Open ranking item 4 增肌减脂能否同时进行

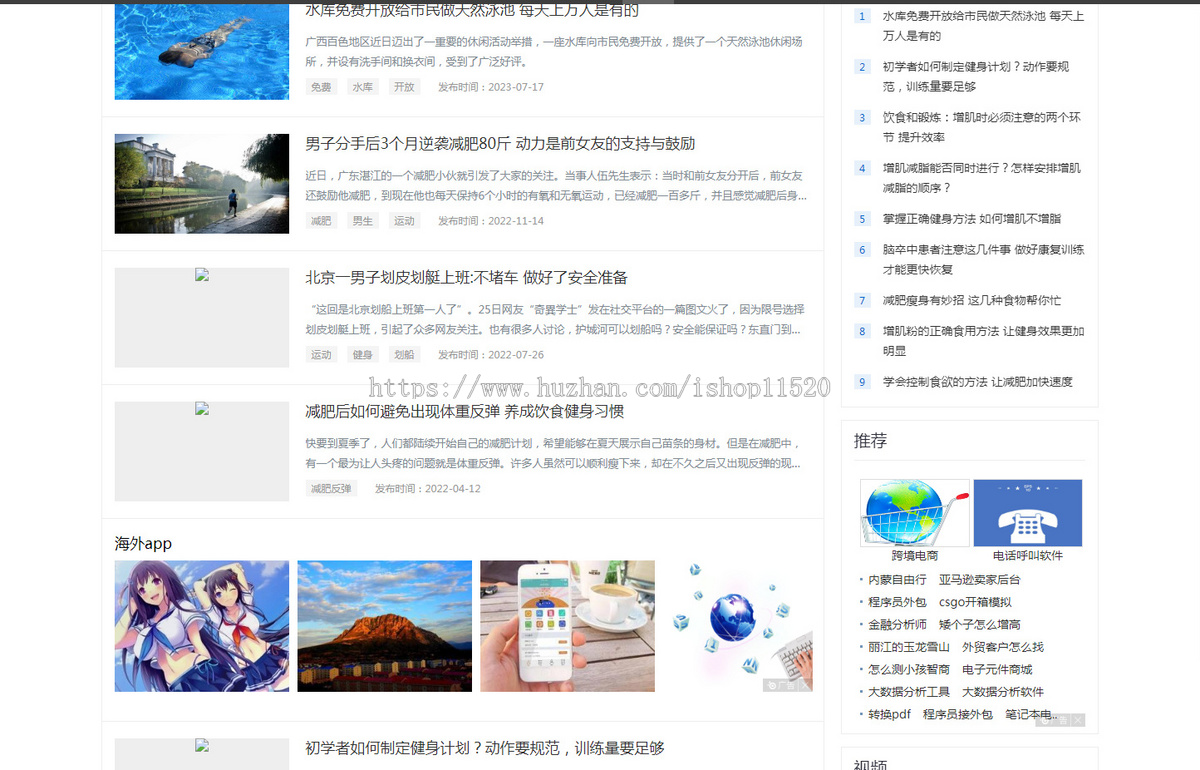pyautogui.click(x=981, y=178)
